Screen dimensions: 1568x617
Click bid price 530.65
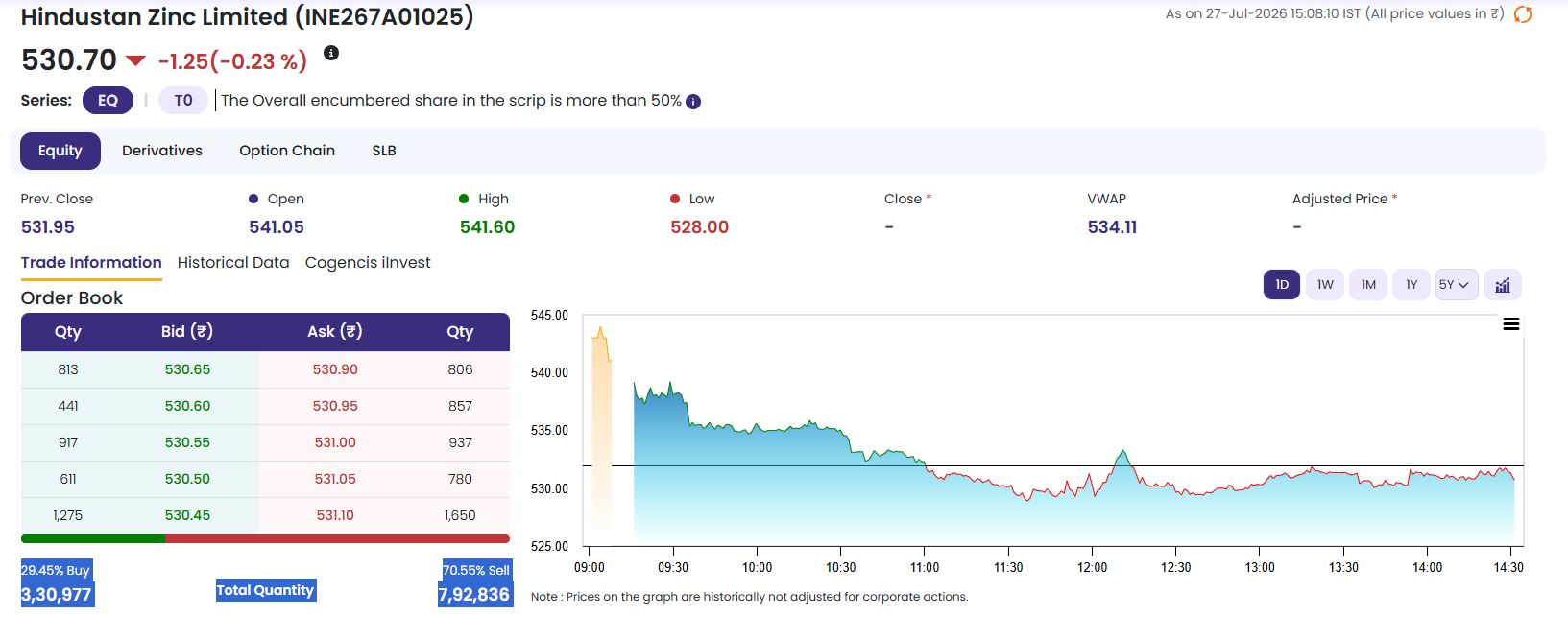[187, 369]
